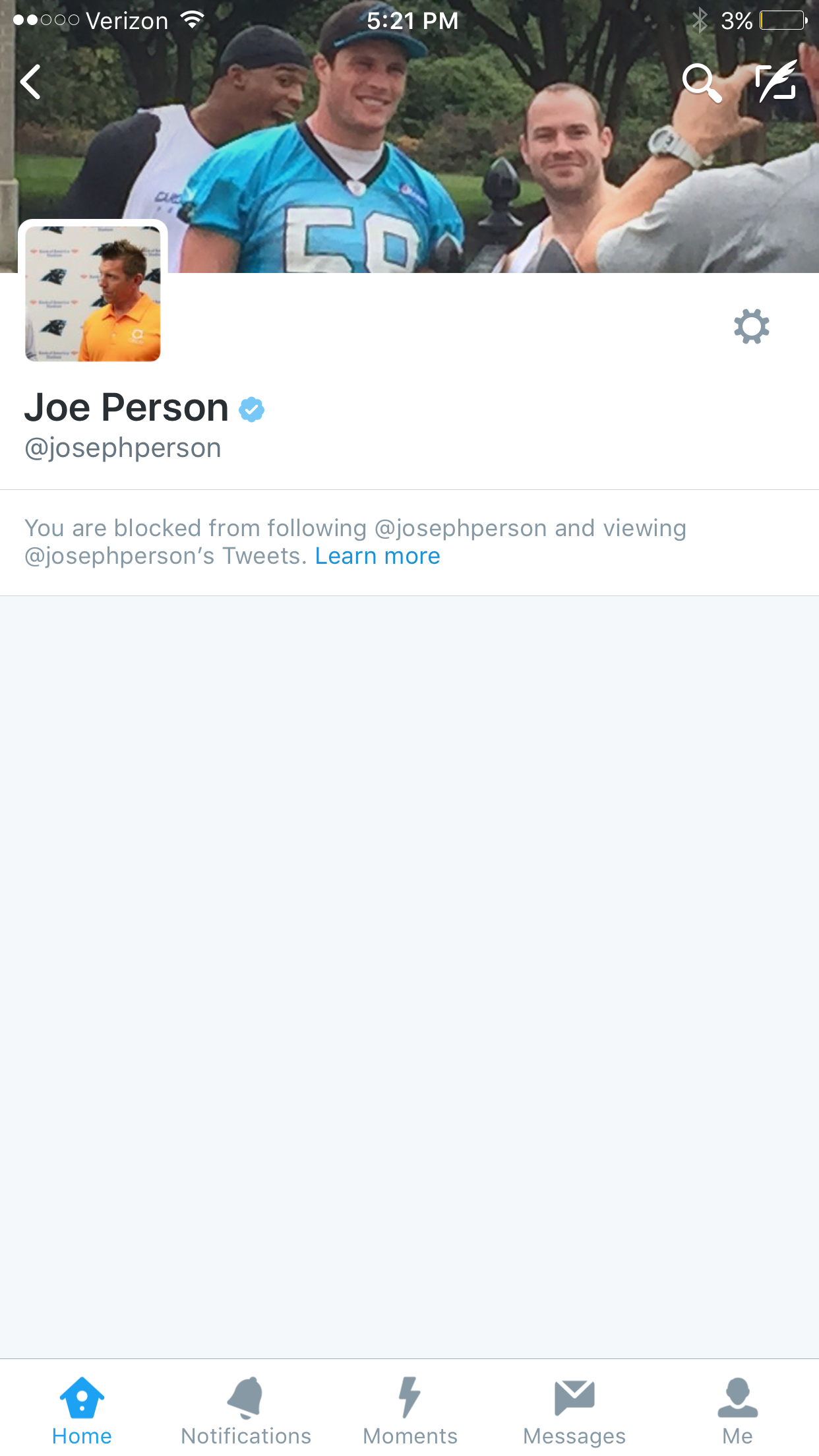
Task: Tap the compose tweet quill icon
Action: 776,81
